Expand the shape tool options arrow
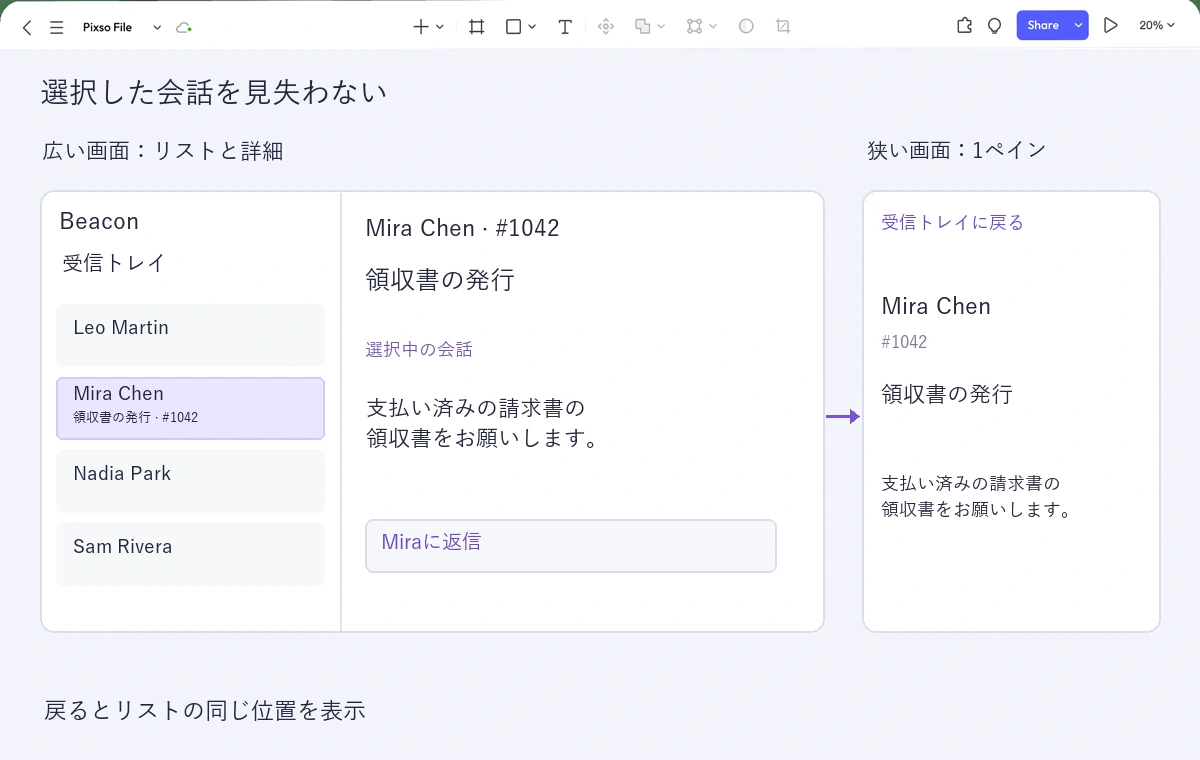Image resolution: width=1200 pixels, height=760 pixels. point(532,27)
